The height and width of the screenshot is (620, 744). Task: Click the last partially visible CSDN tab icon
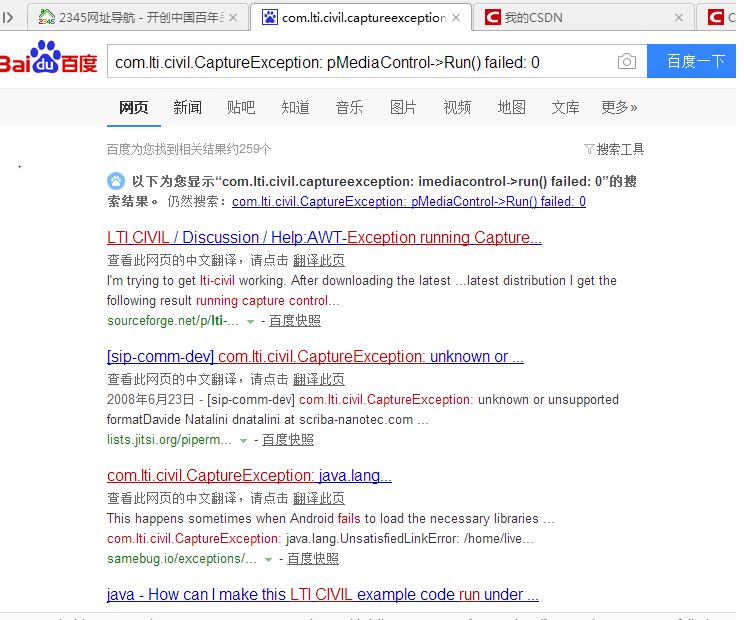(715, 18)
